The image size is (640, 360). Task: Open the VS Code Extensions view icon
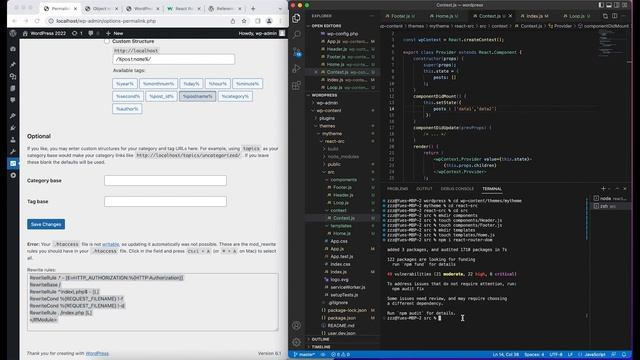[x=297, y=85]
